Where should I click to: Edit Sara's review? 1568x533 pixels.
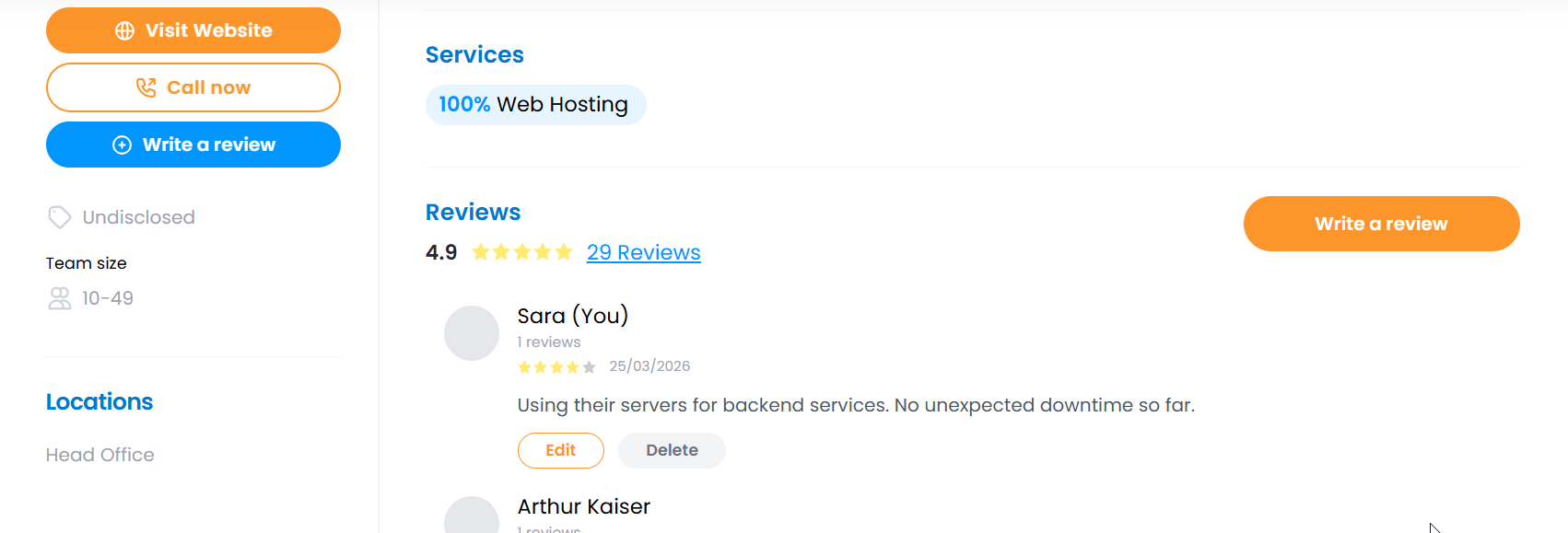[x=560, y=450]
